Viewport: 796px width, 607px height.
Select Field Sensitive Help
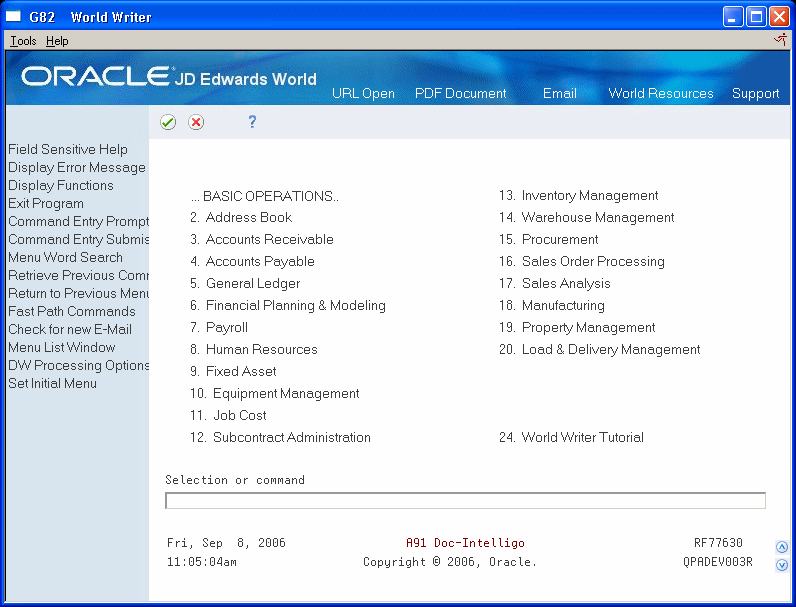(68, 150)
